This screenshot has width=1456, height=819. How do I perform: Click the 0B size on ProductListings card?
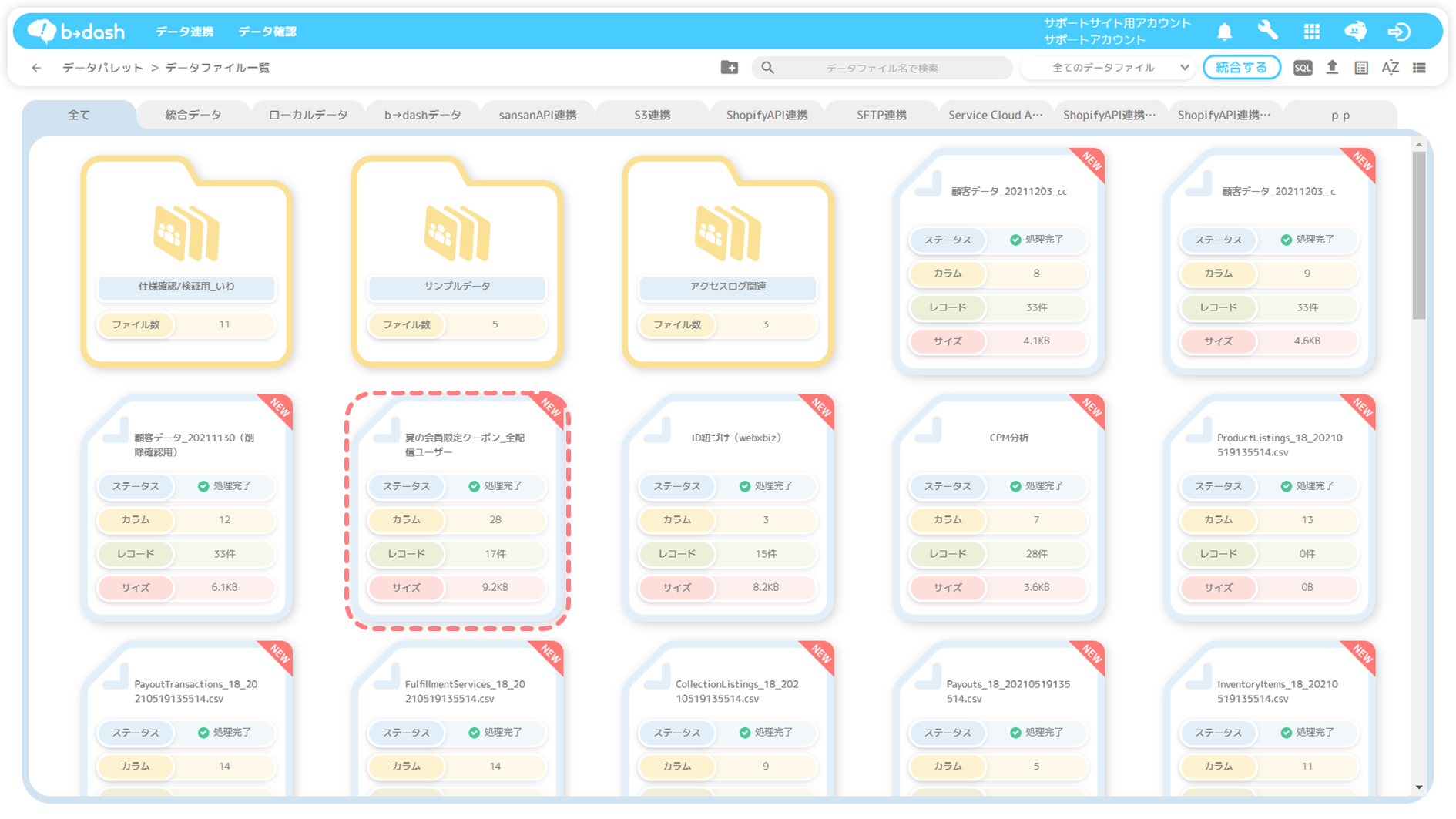tap(1307, 587)
